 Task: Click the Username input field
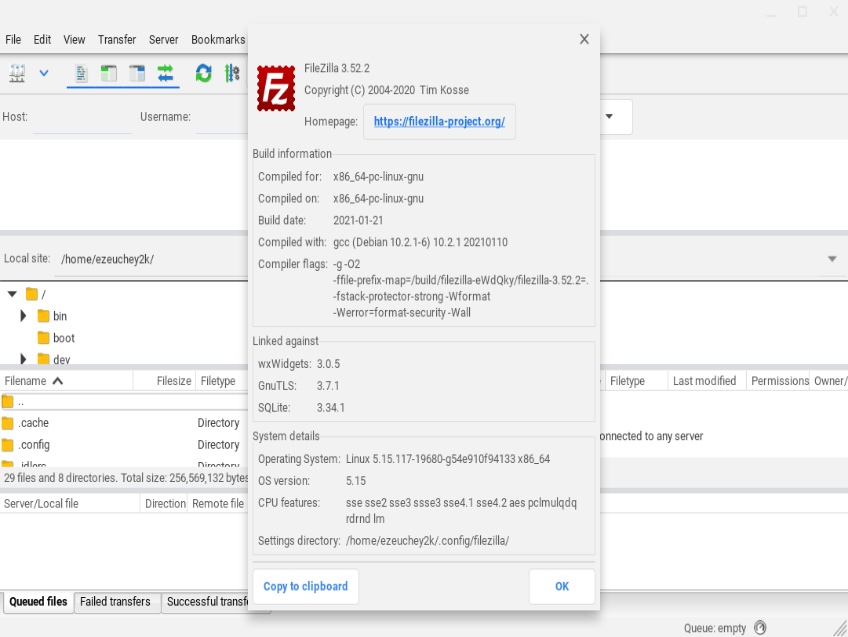pyautogui.click(x=222, y=117)
